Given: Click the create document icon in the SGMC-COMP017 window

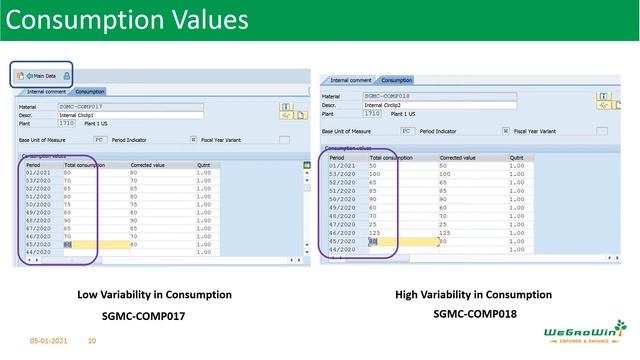Looking at the screenshot, I should (301, 116).
